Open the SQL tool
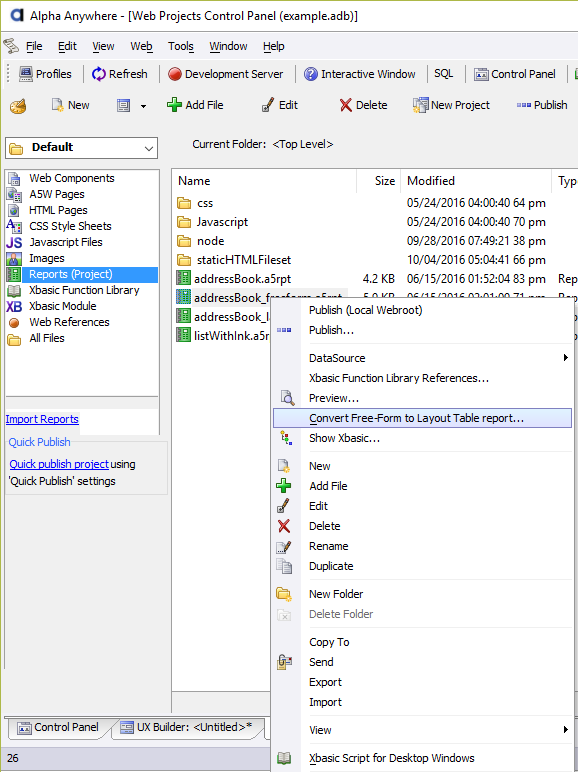The height and width of the screenshot is (772, 578). (x=443, y=74)
